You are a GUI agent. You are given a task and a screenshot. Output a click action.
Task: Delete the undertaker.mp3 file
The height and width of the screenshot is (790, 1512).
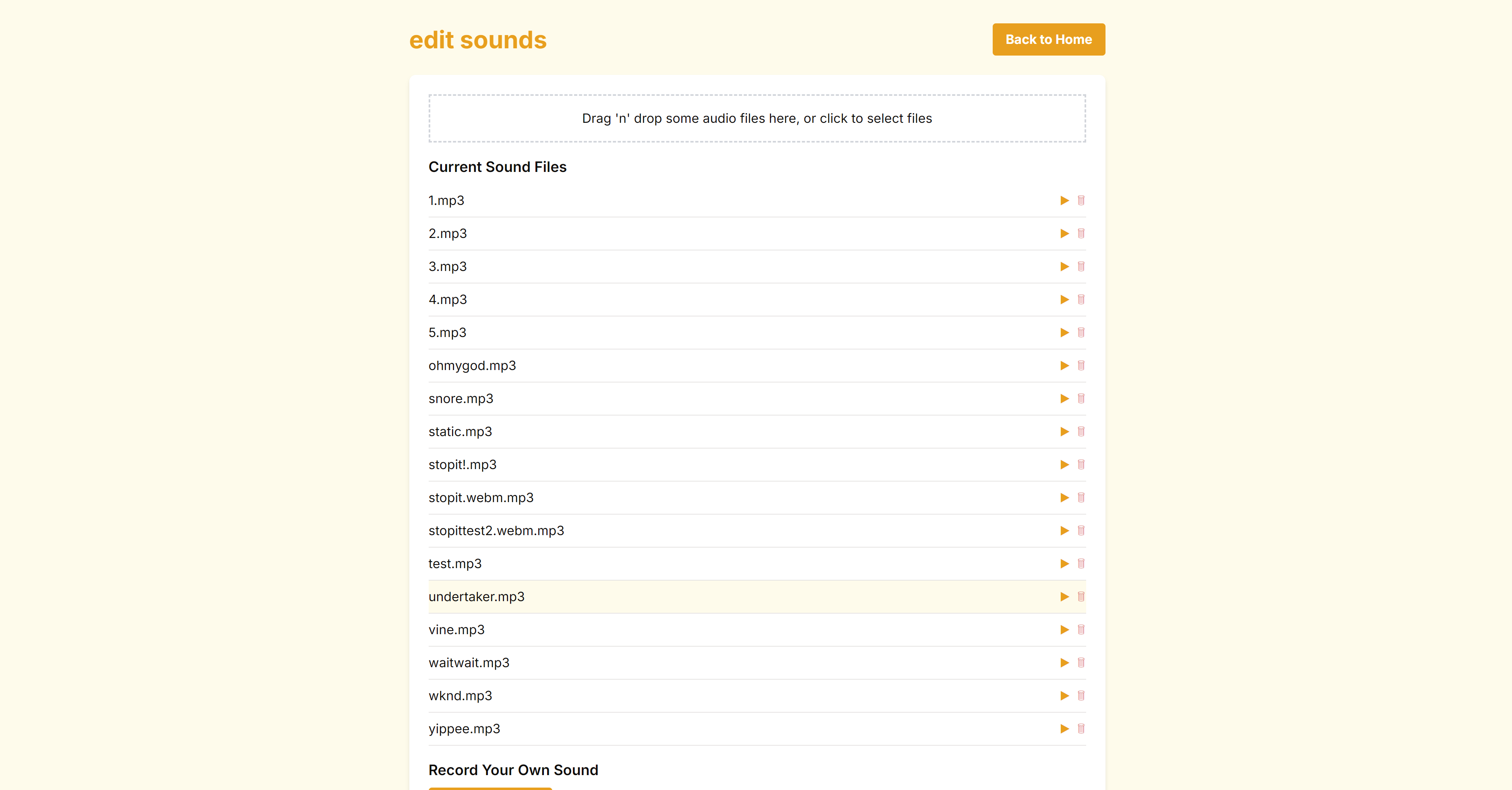pos(1081,597)
